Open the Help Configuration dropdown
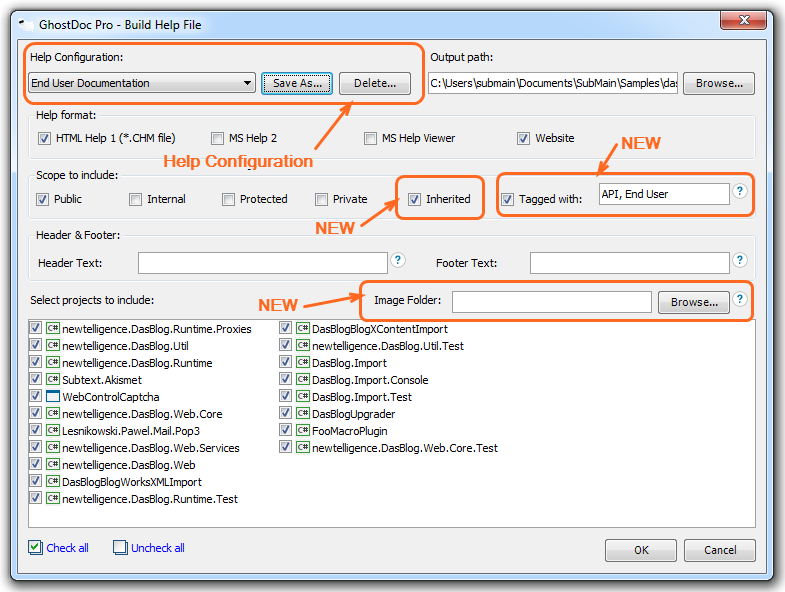785x592 pixels. pyautogui.click(x=248, y=84)
